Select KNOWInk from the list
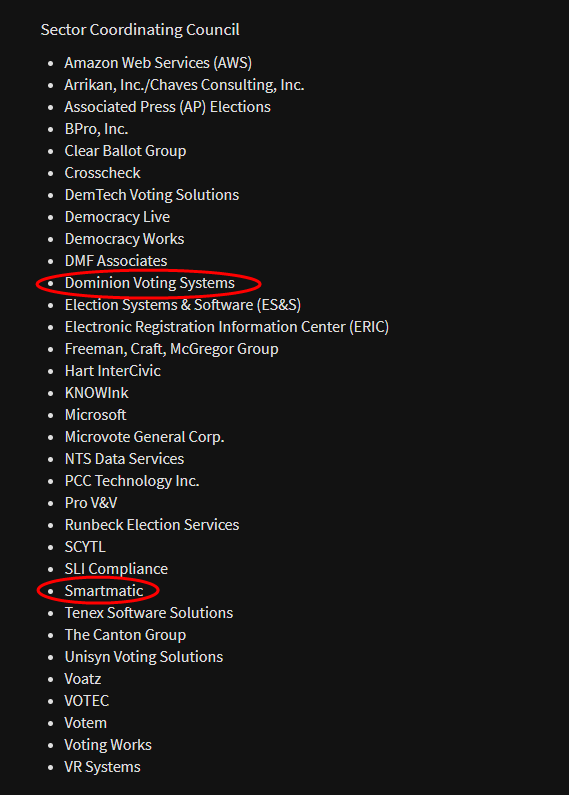The height and width of the screenshot is (795, 569). pyautogui.click(x=96, y=392)
